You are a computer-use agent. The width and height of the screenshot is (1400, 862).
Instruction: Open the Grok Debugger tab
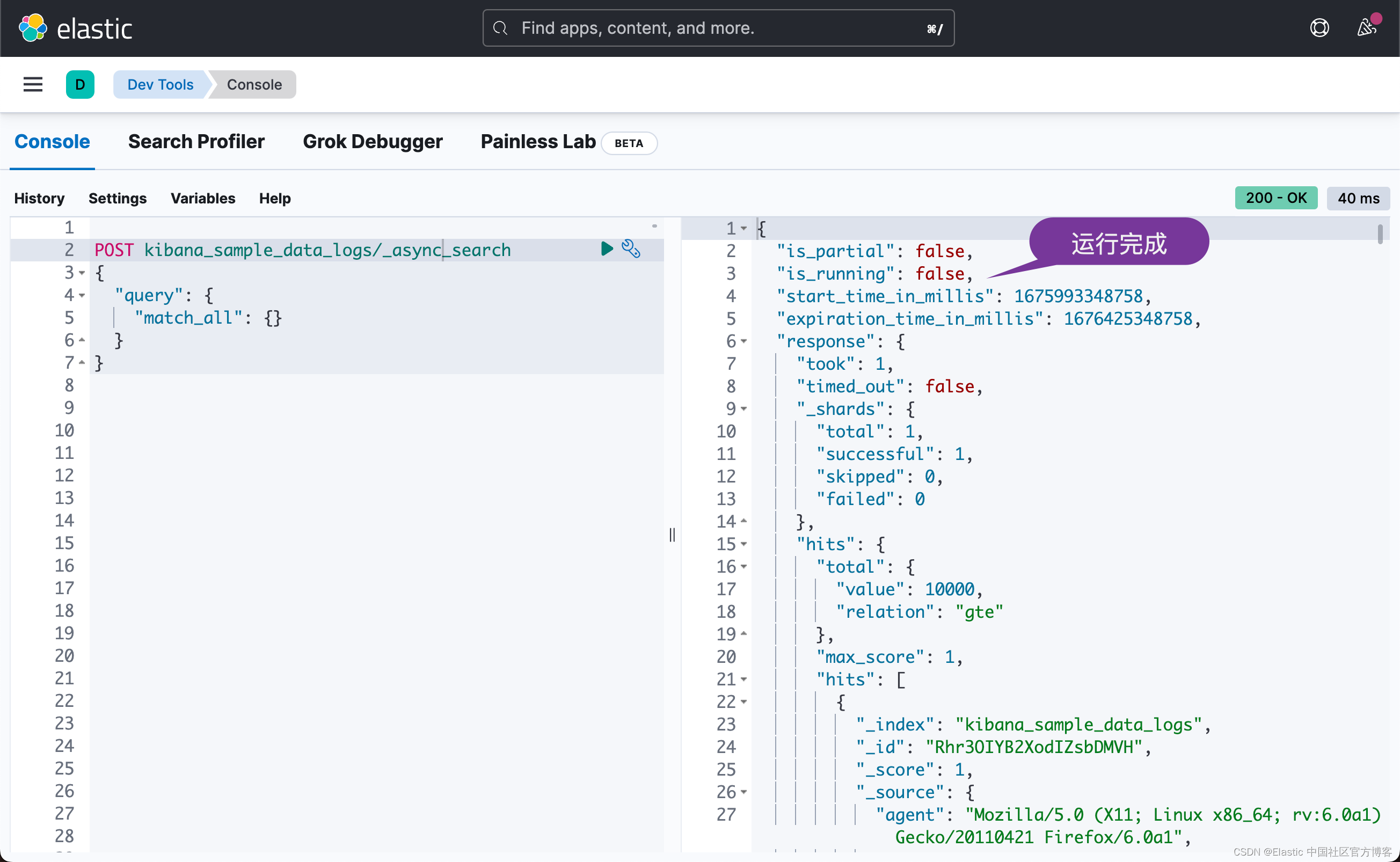point(373,141)
